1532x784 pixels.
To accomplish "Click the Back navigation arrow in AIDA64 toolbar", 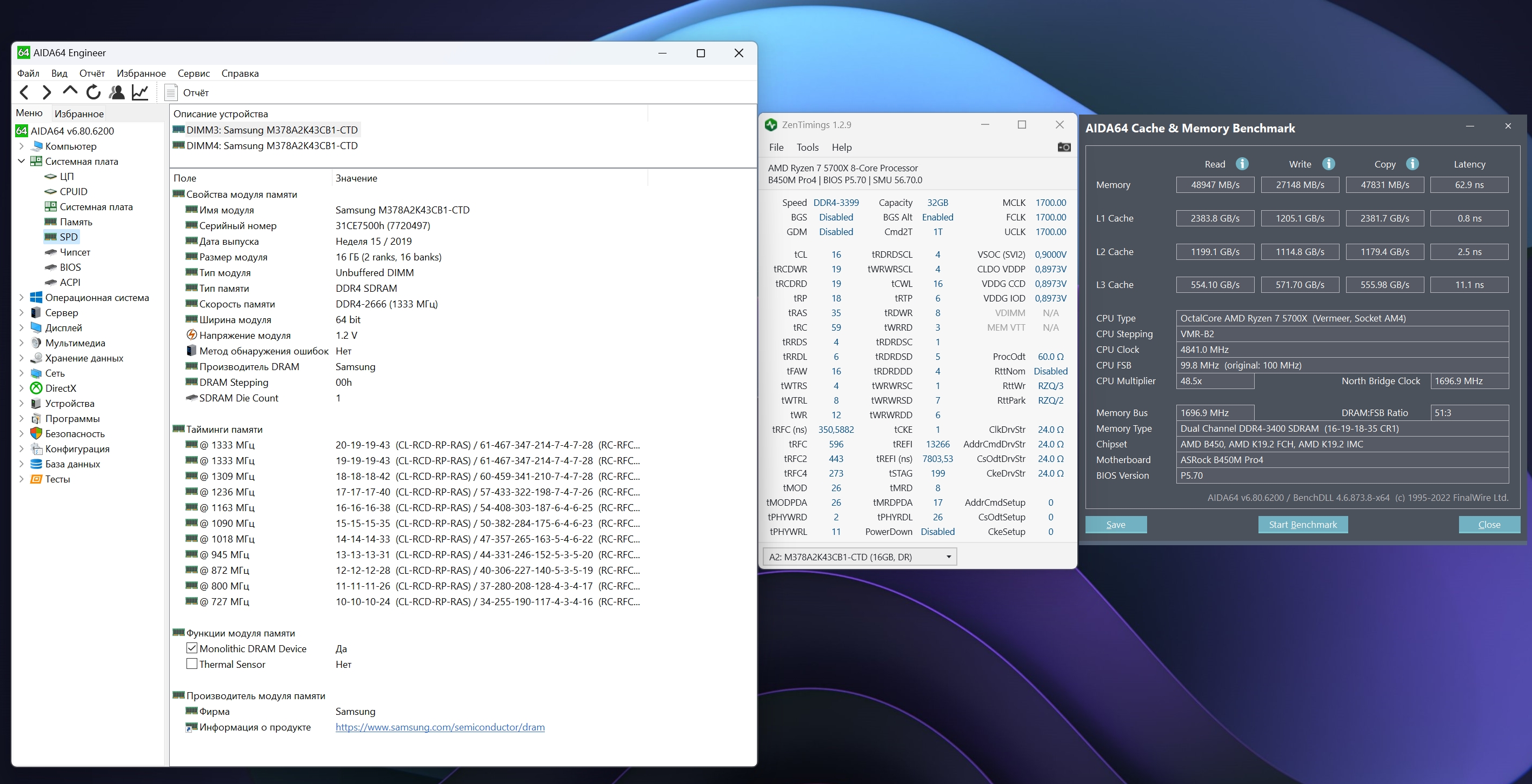I will tap(24, 92).
